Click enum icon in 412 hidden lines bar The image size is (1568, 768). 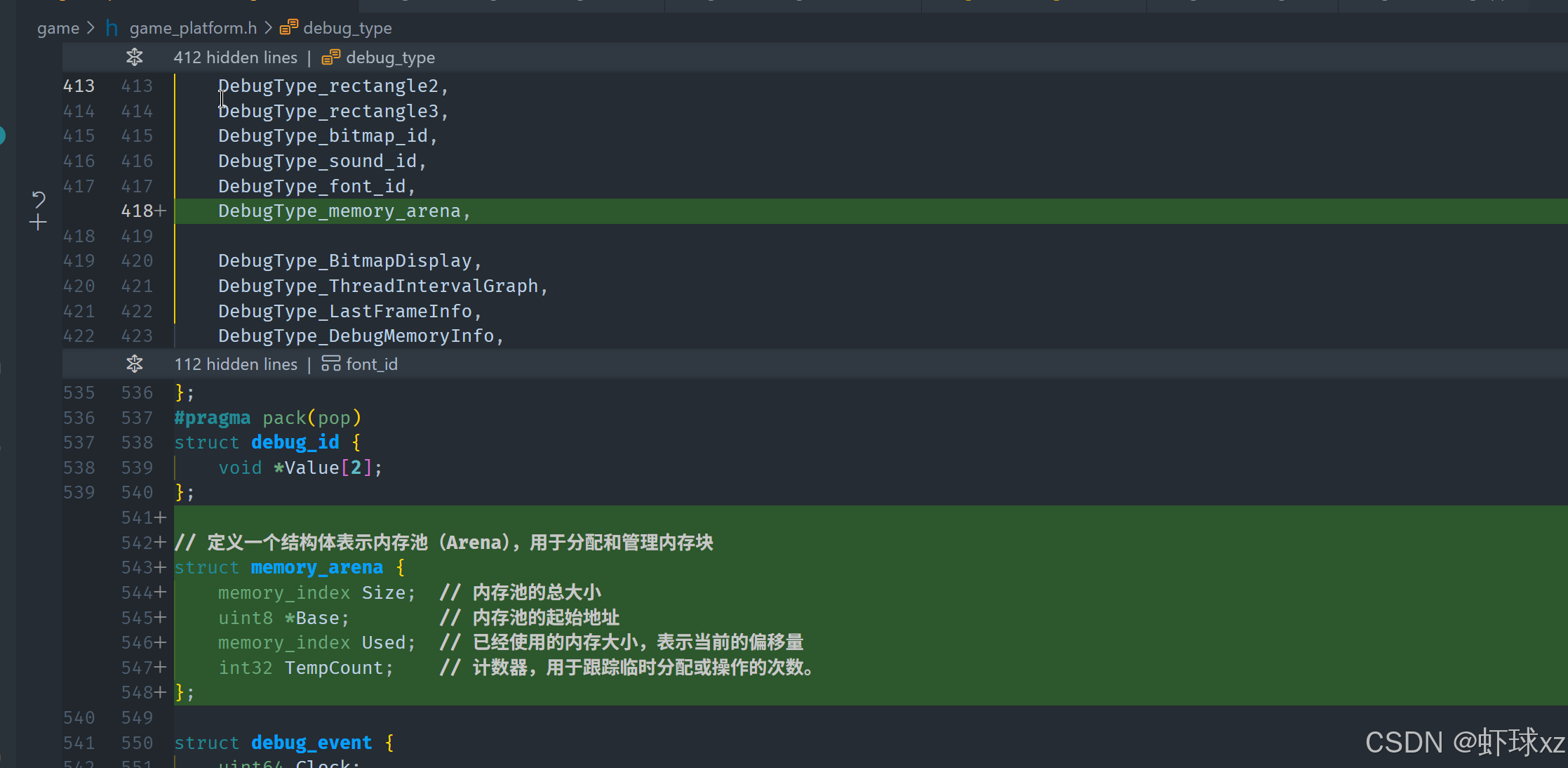330,58
